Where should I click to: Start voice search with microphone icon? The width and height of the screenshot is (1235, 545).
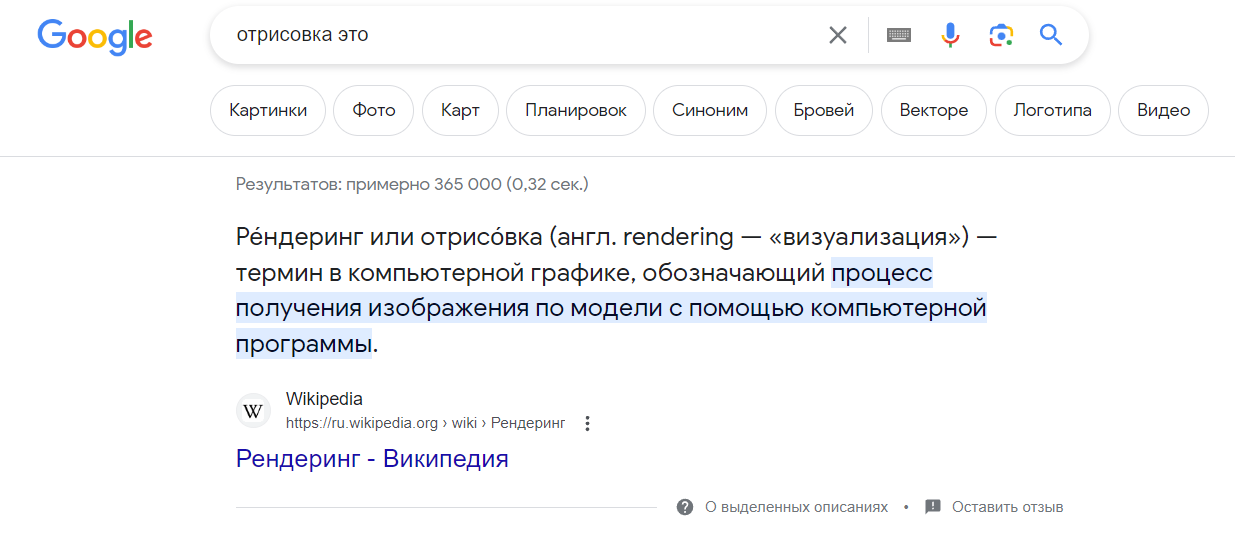point(950,36)
